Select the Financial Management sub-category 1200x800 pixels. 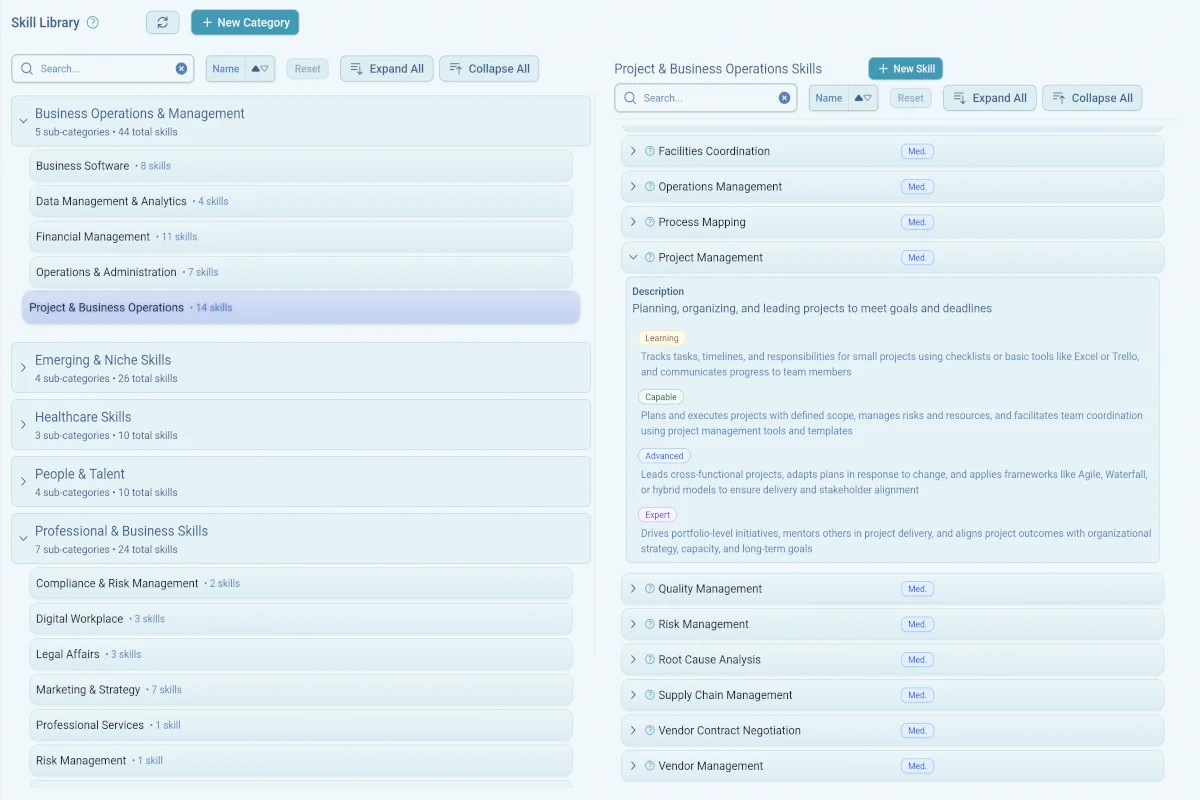pyautogui.click(x=301, y=237)
